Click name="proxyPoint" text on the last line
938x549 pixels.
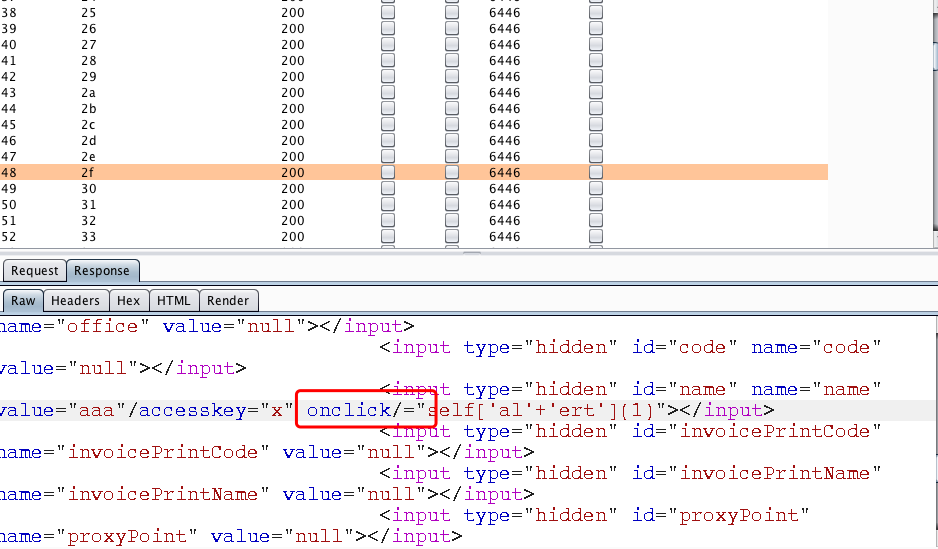98,536
